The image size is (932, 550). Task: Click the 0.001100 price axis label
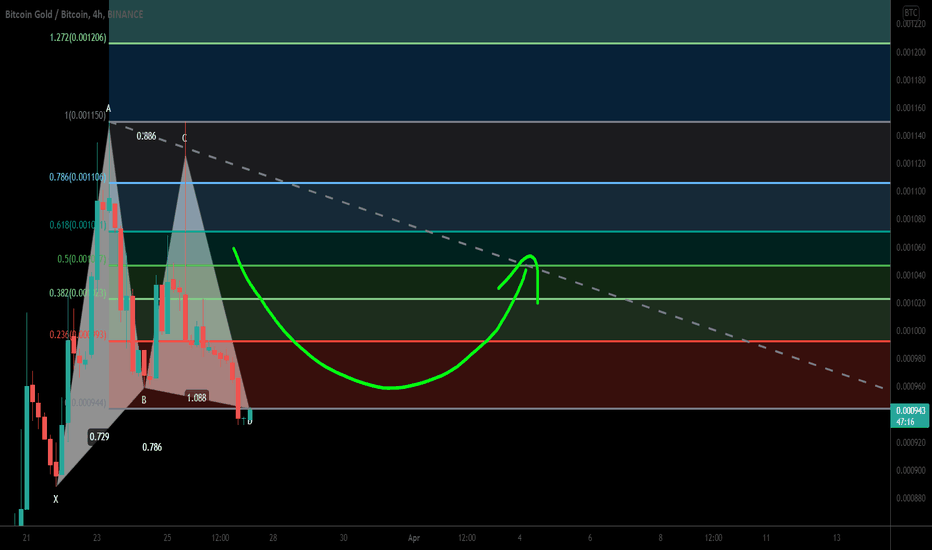tap(911, 191)
